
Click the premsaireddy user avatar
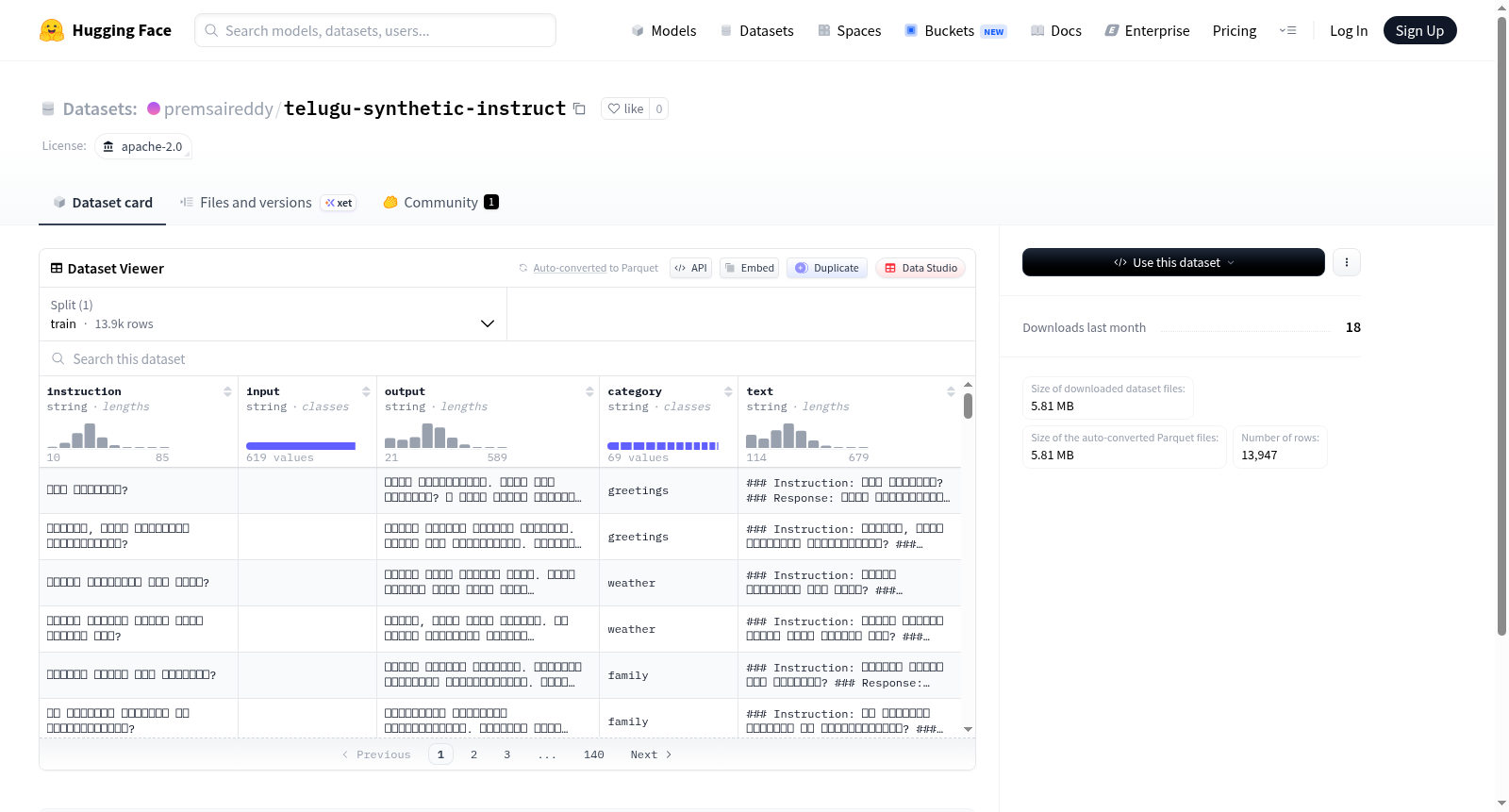[x=154, y=108]
